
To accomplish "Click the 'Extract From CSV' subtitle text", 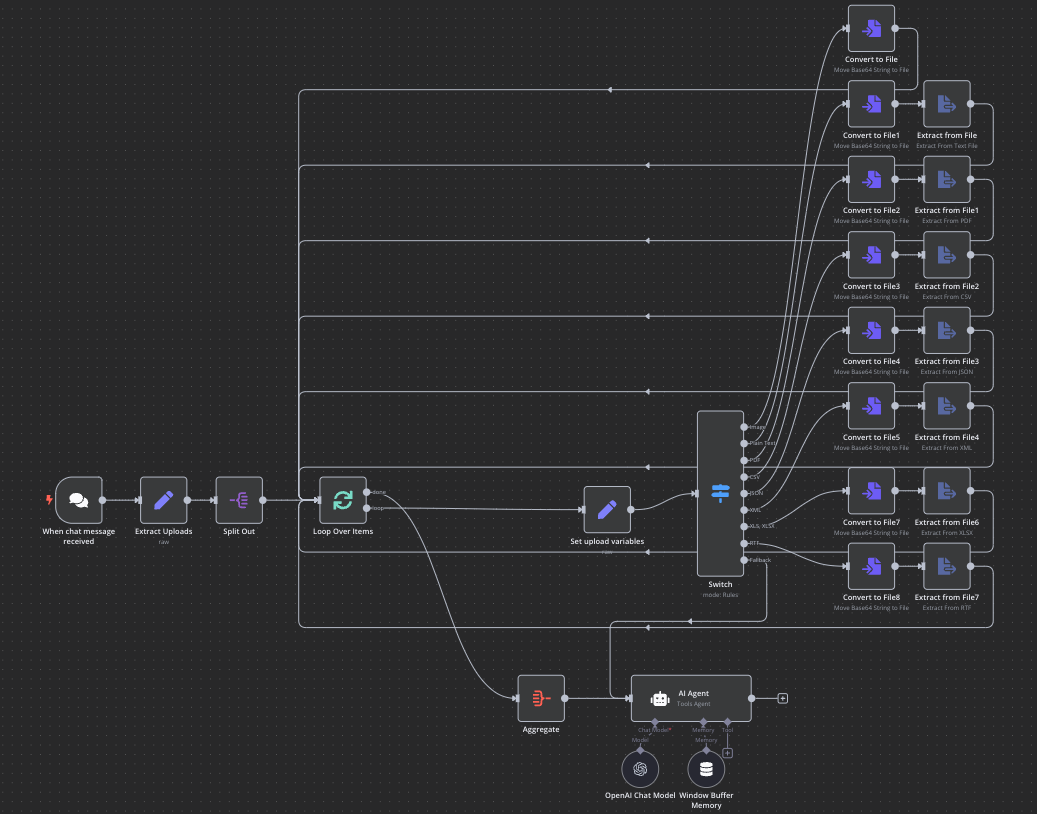I will (947, 297).
